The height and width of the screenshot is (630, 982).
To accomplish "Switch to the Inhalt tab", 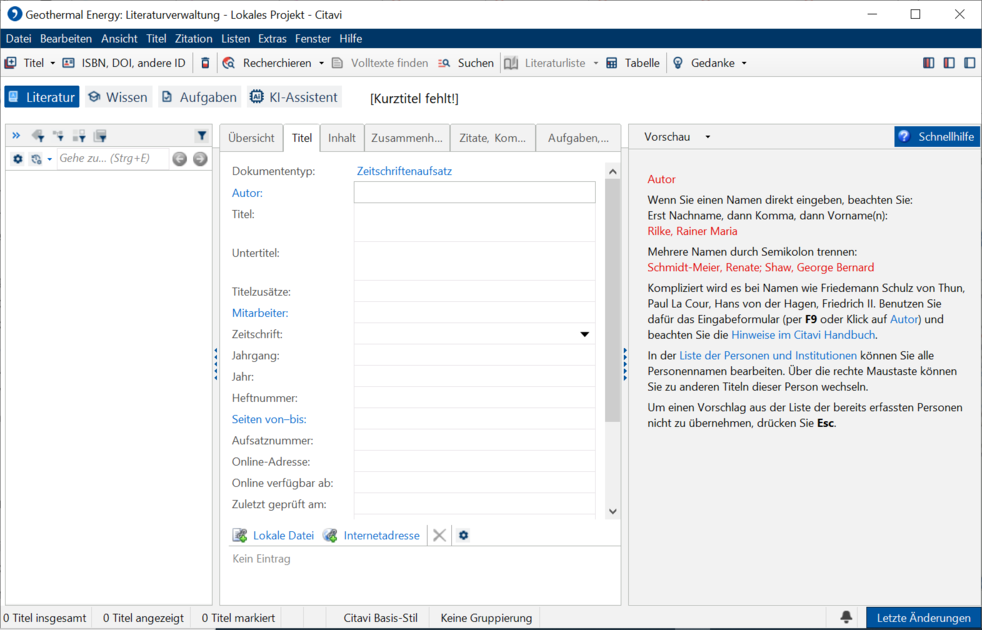I will 342,138.
